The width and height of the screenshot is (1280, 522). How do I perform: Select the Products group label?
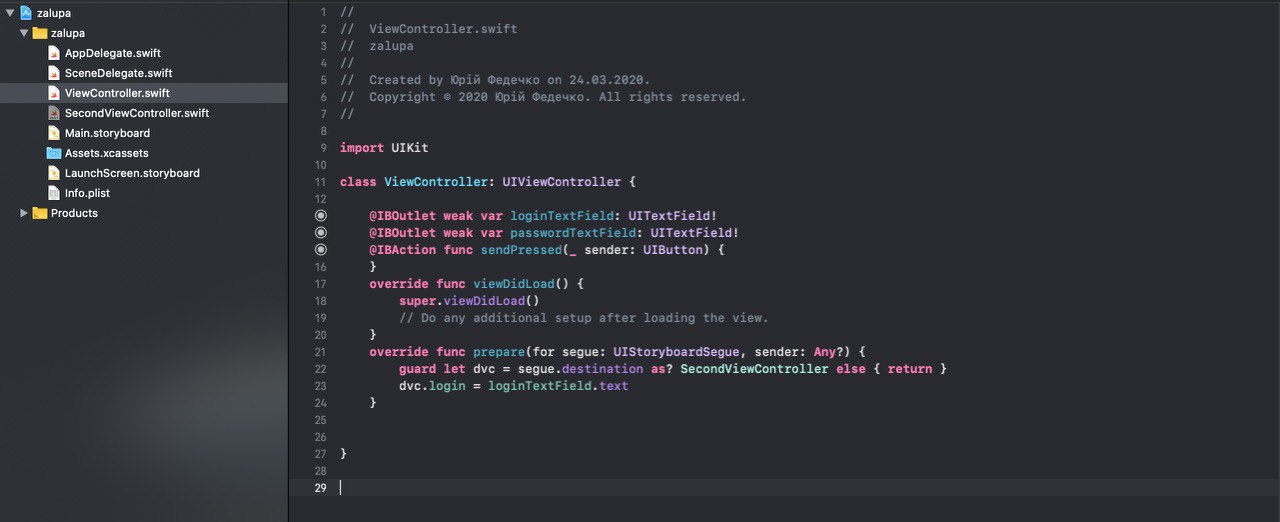tap(74, 213)
